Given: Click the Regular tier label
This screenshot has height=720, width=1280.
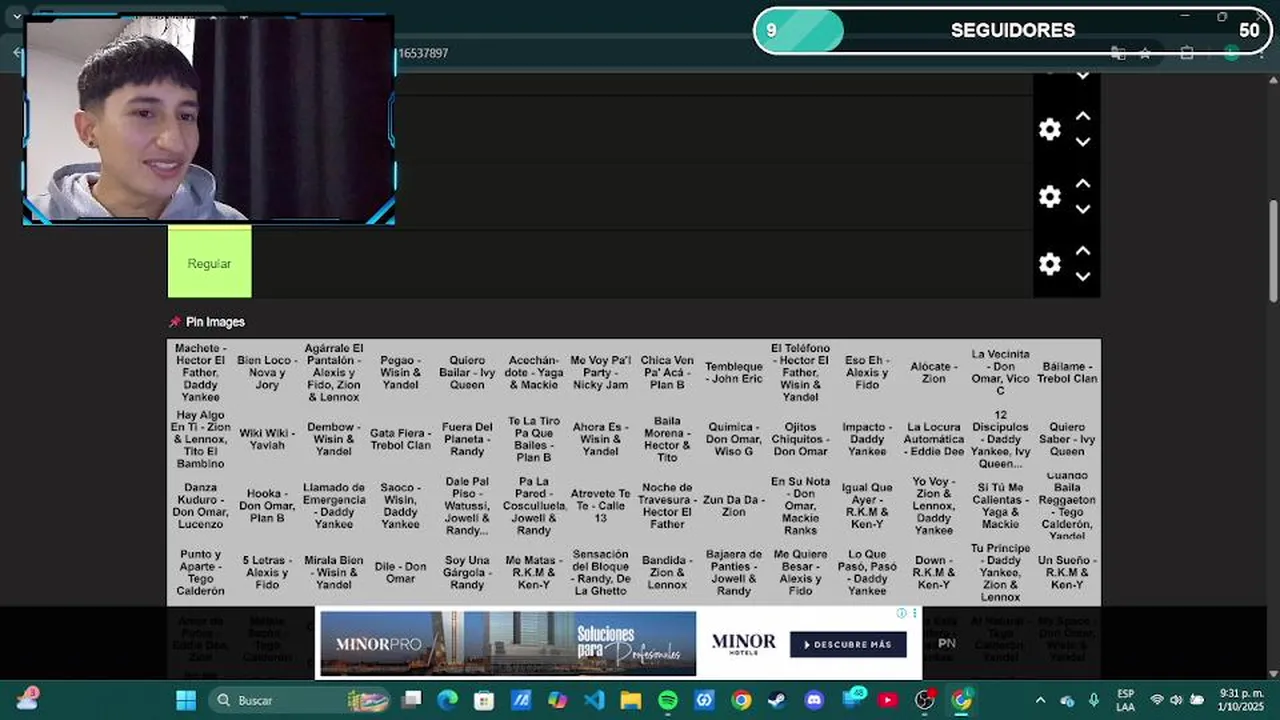Looking at the screenshot, I should (x=209, y=263).
